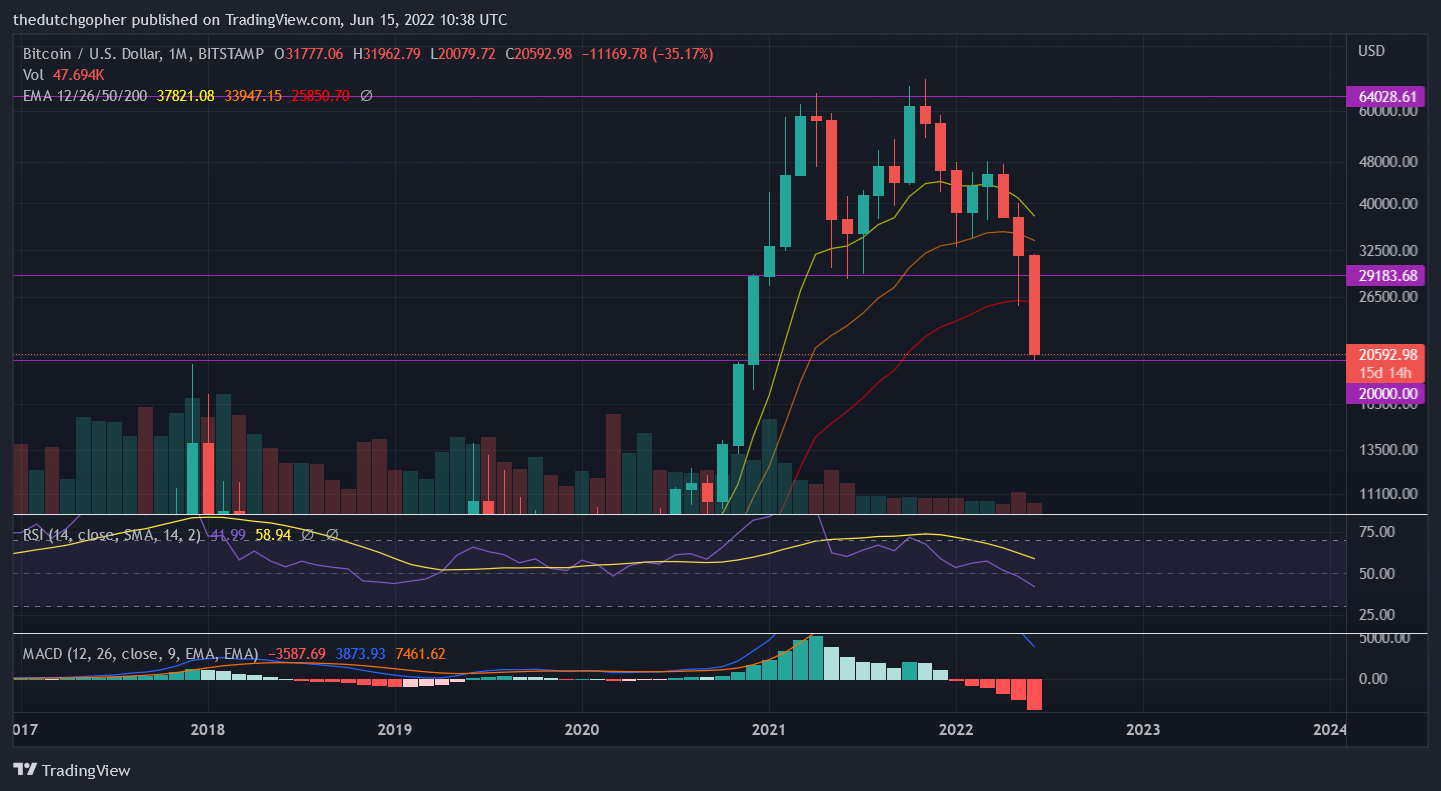Image resolution: width=1441 pixels, height=791 pixels.
Task: Click the latest red June 2022 candle
Action: click(1035, 305)
